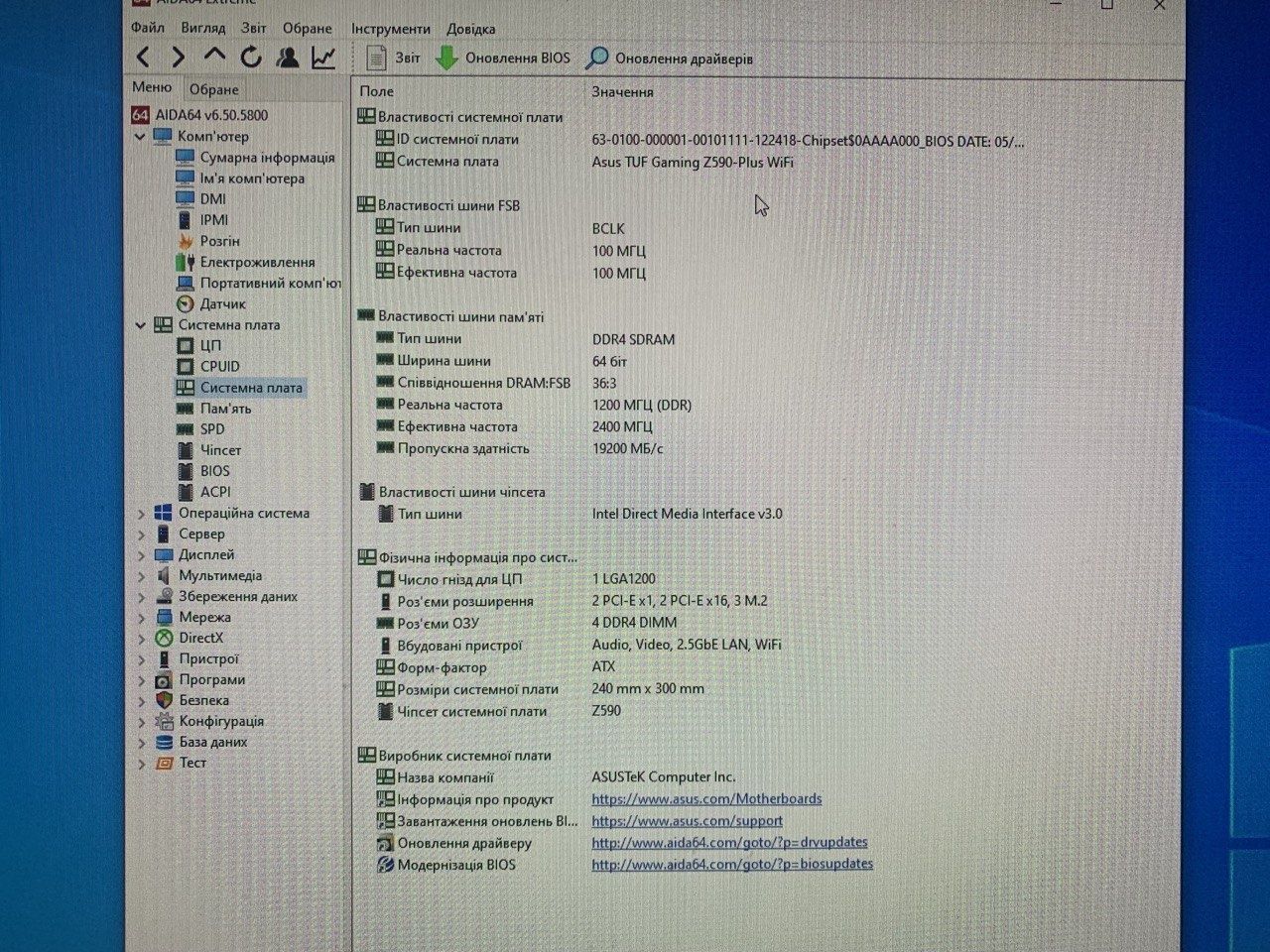Viewport: 1270px width, 952px height.
Task: Collapse the Системна плата parent node
Action: click(x=140, y=324)
